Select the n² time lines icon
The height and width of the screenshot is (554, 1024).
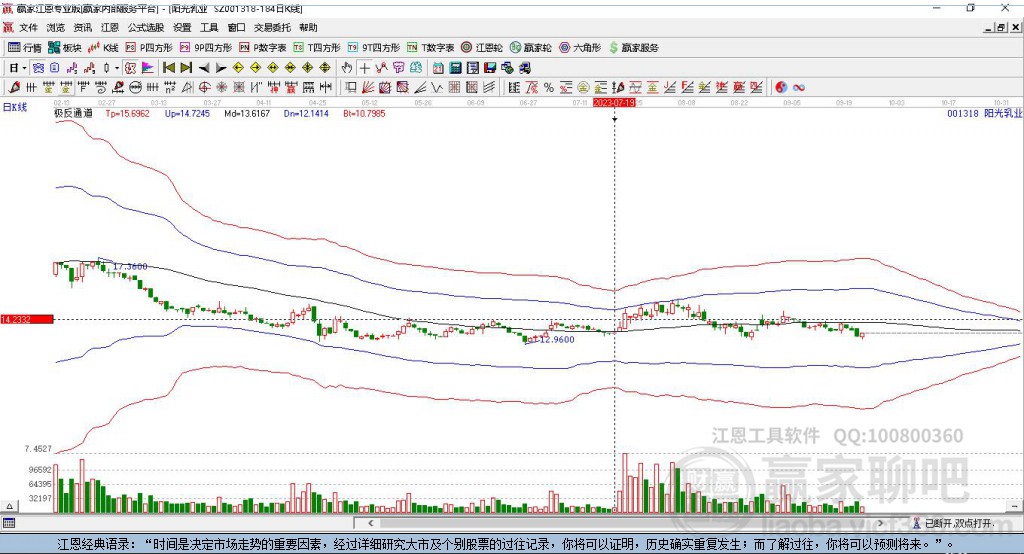click(170, 87)
